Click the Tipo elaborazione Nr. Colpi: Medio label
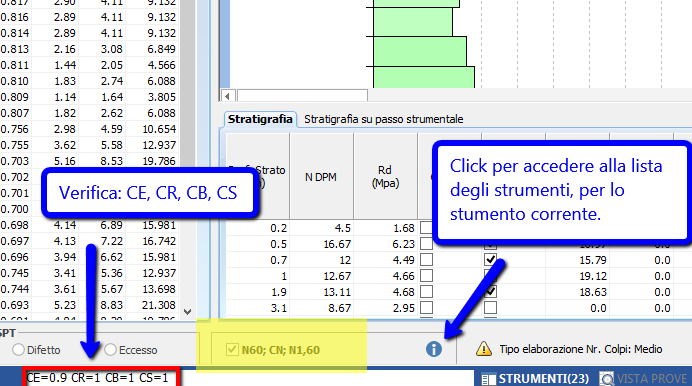 [581, 349]
